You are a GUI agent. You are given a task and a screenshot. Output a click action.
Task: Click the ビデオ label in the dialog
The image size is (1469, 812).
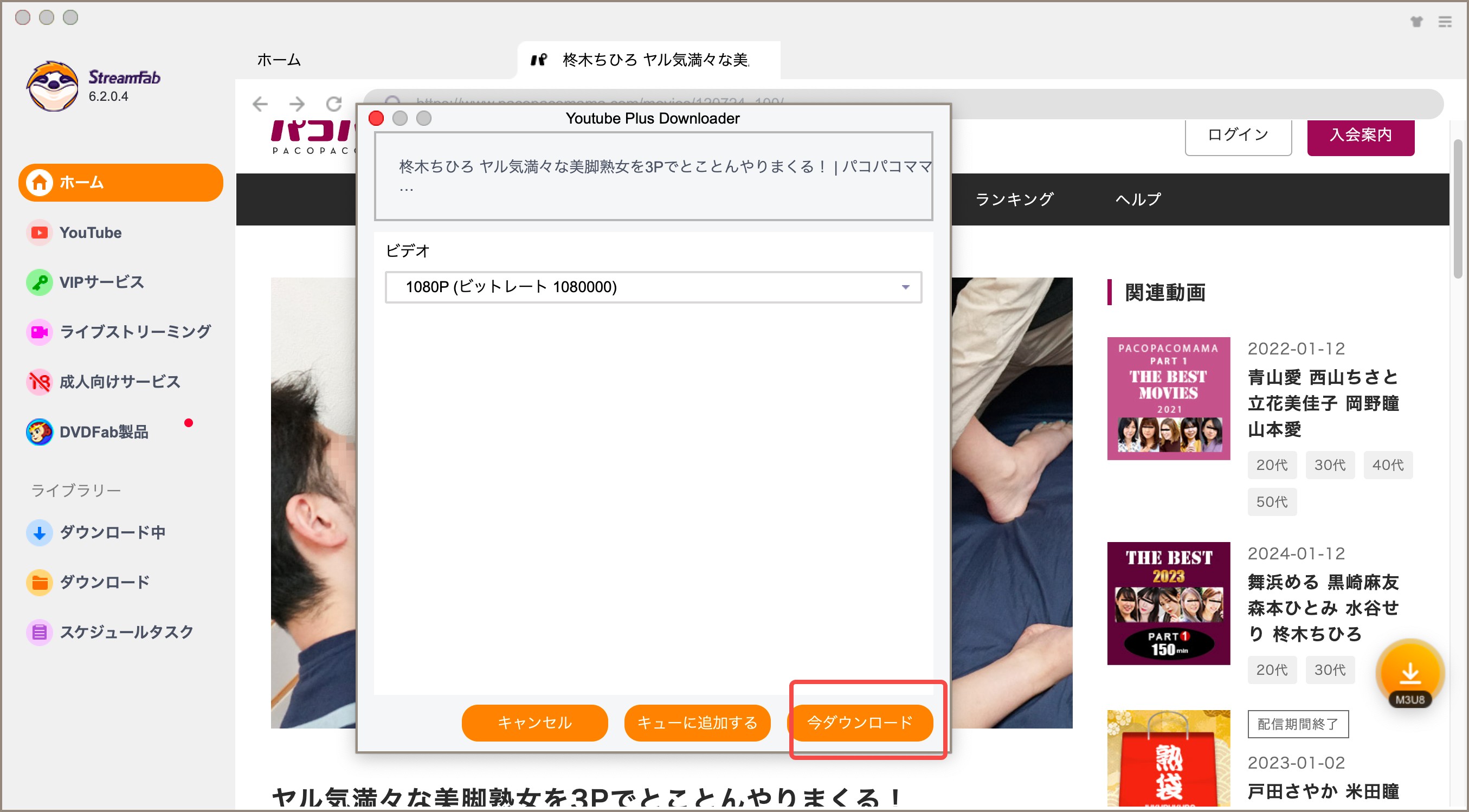[x=407, y=250]
